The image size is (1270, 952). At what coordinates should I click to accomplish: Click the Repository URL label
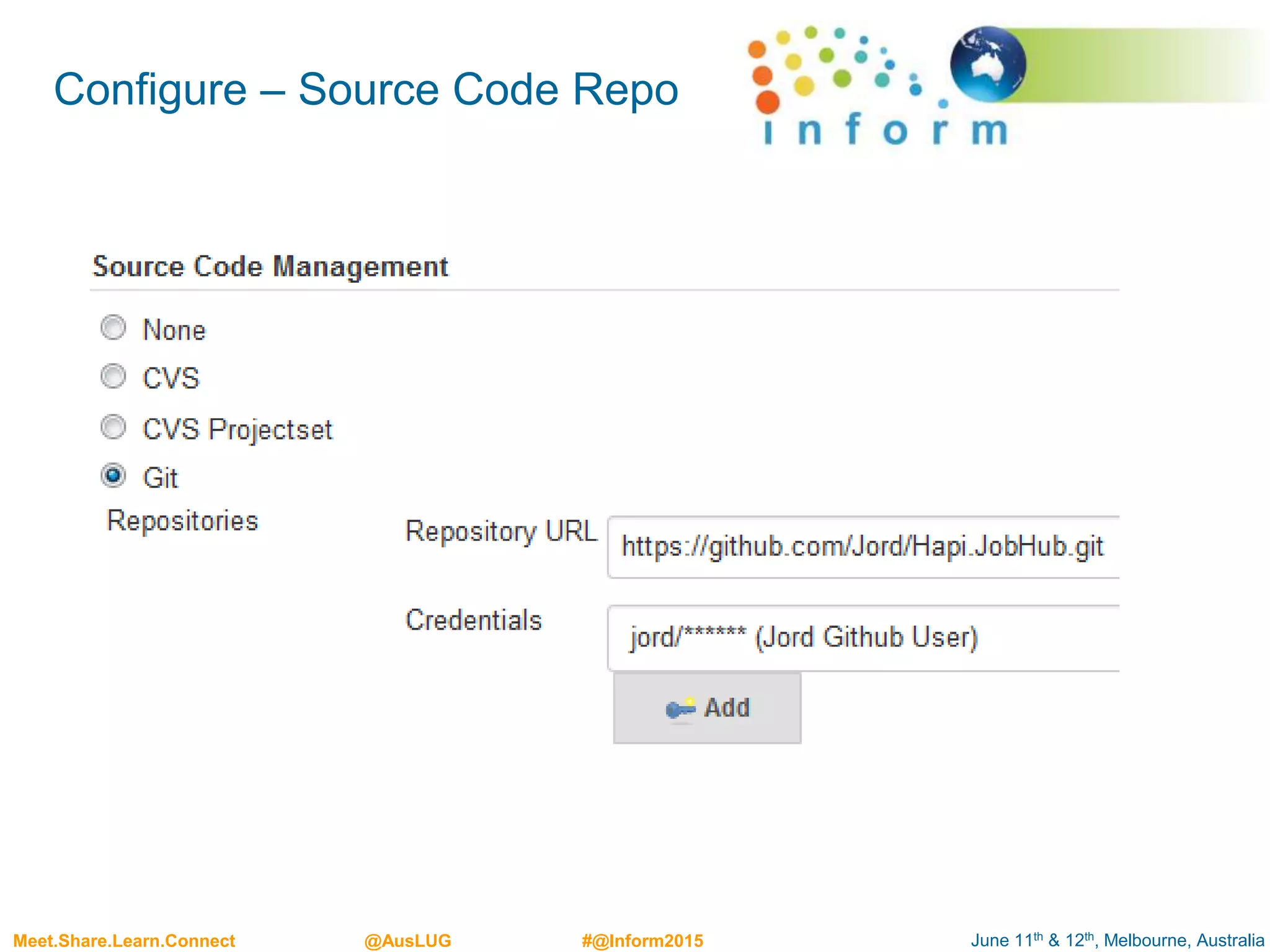500,532
